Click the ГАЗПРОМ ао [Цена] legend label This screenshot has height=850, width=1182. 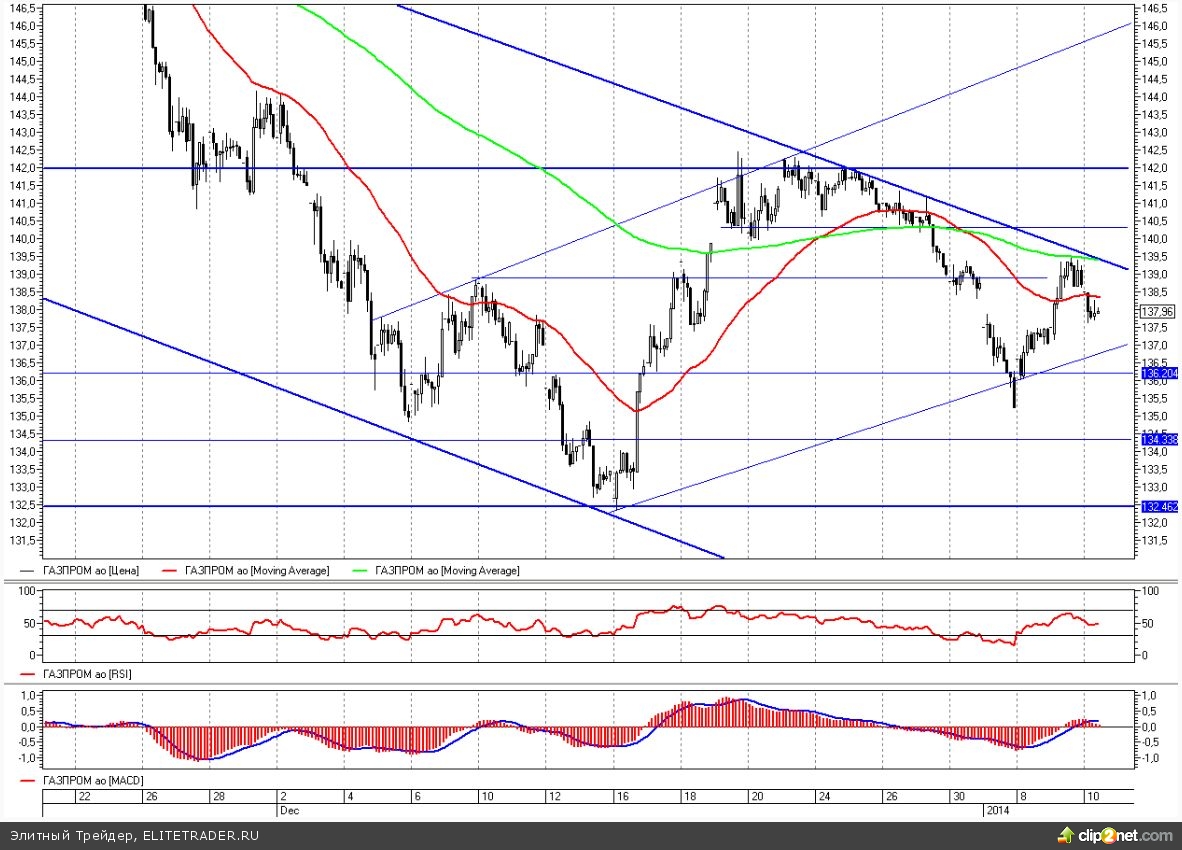coord(91,570)
